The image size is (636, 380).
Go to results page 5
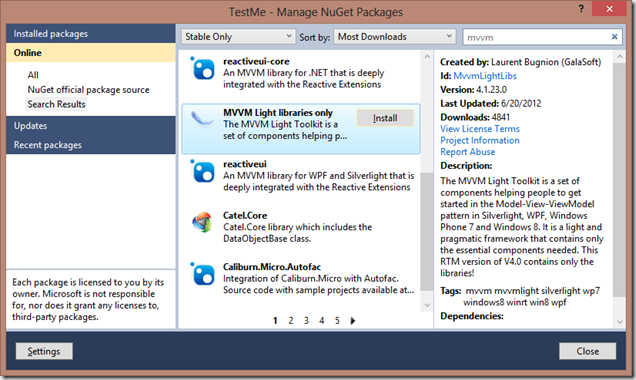click(337, 320)
